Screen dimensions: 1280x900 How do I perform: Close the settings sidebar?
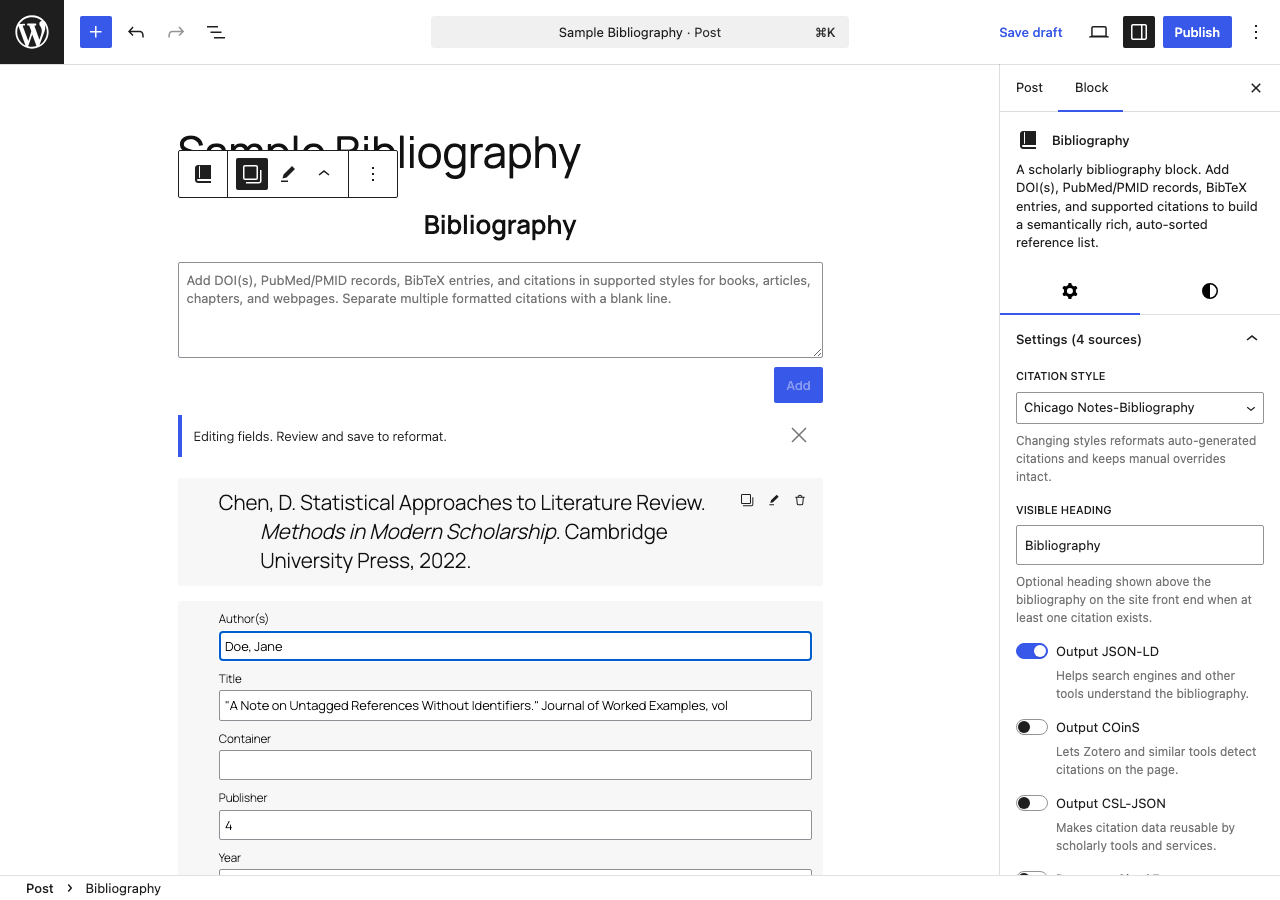coord(1256,88)
